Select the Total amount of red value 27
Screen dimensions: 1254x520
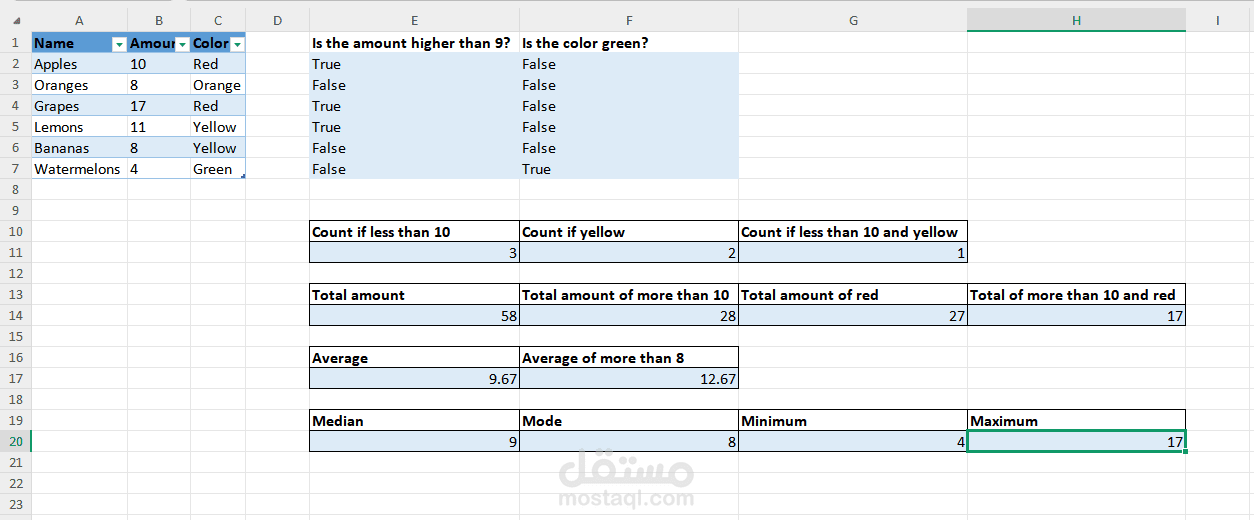click(853, 316)
